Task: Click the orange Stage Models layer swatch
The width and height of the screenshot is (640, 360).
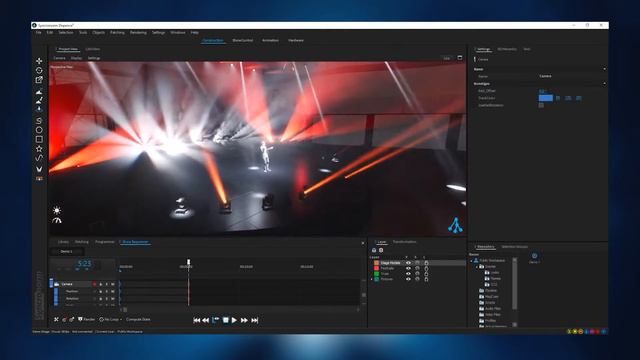Action: (x=376, y=263)
